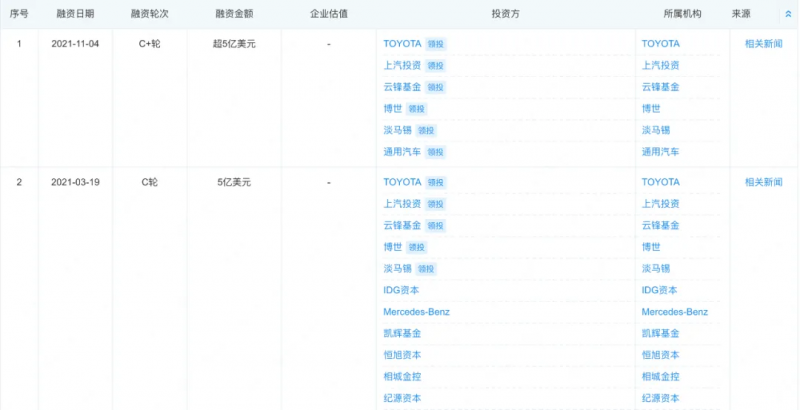Open 相城金控 link in the 投资方 column
The height and width of the screenshot is (410, 800).
pos(402,377)
